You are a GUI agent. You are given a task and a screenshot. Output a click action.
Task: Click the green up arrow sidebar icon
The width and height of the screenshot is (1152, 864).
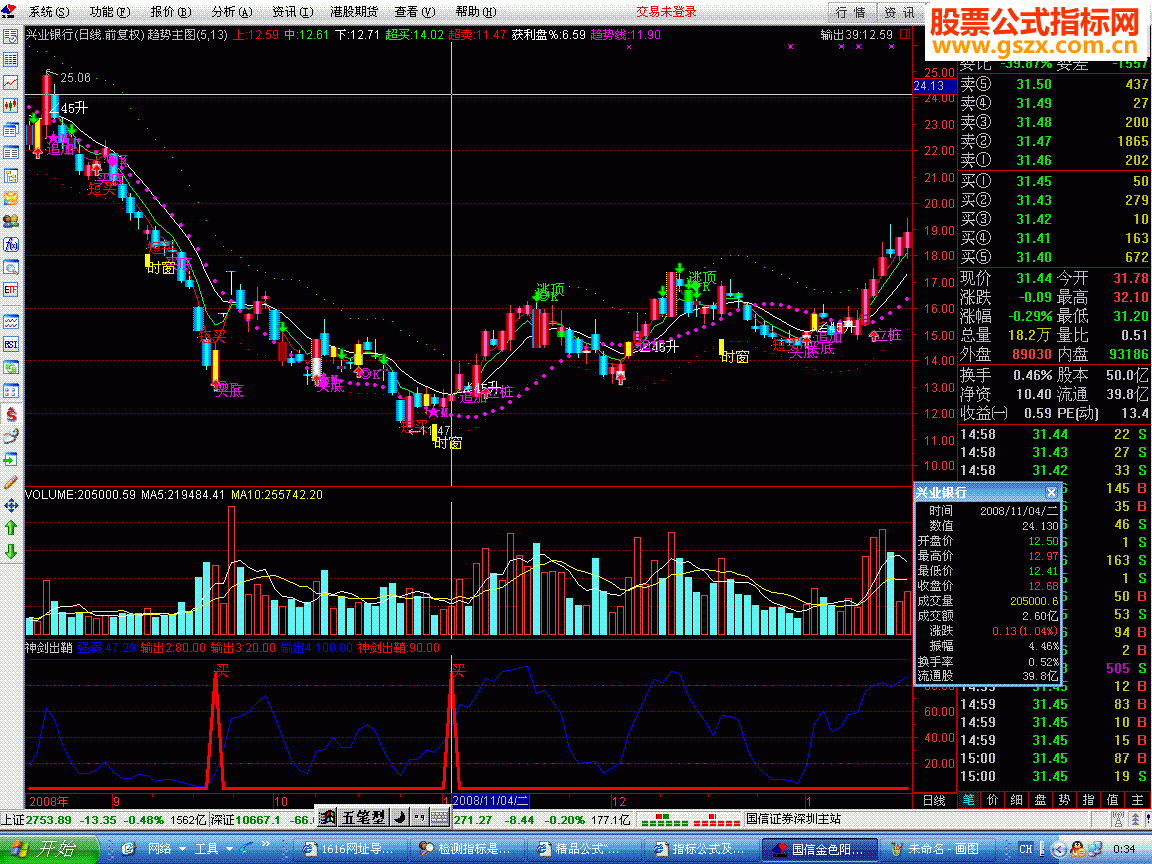point(11,528)
